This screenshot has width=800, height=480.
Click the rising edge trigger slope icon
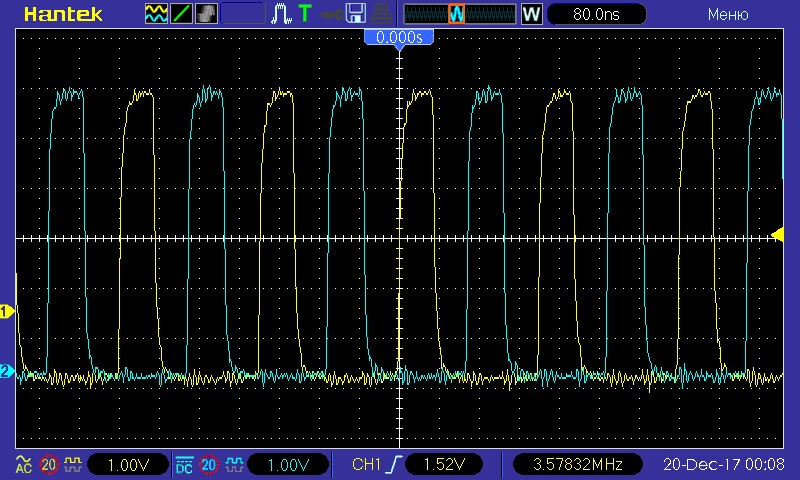coord(395,464)
